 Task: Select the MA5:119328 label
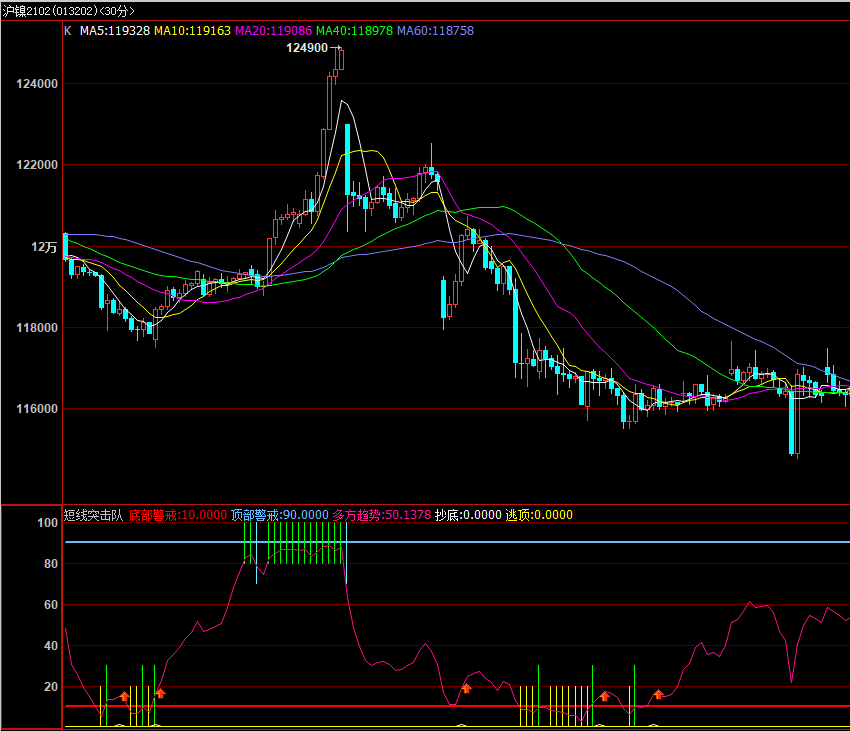click(x=115, y=31)
